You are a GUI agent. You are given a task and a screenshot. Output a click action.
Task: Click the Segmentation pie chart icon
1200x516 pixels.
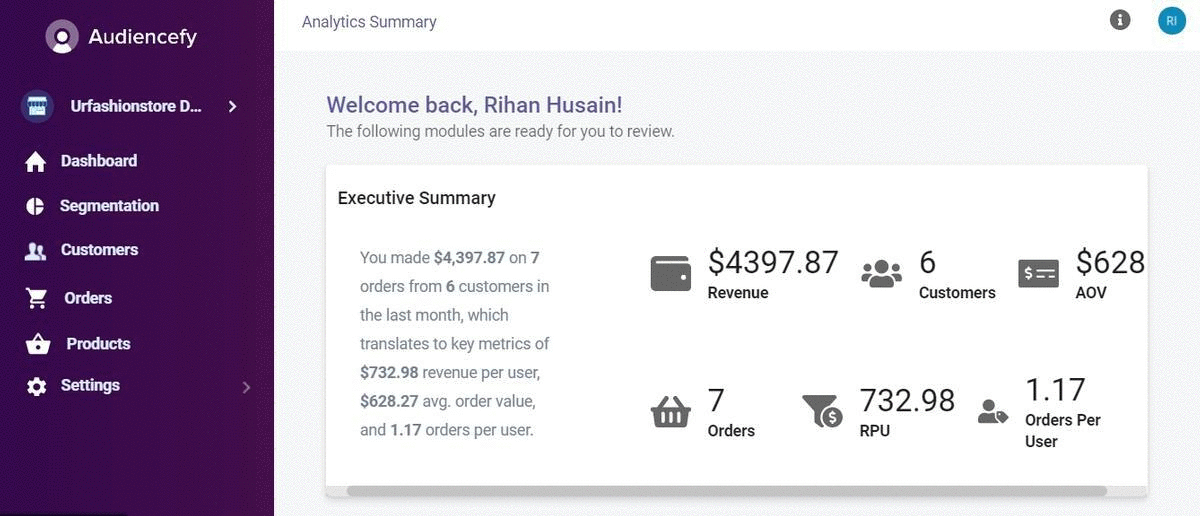[36, 206]
